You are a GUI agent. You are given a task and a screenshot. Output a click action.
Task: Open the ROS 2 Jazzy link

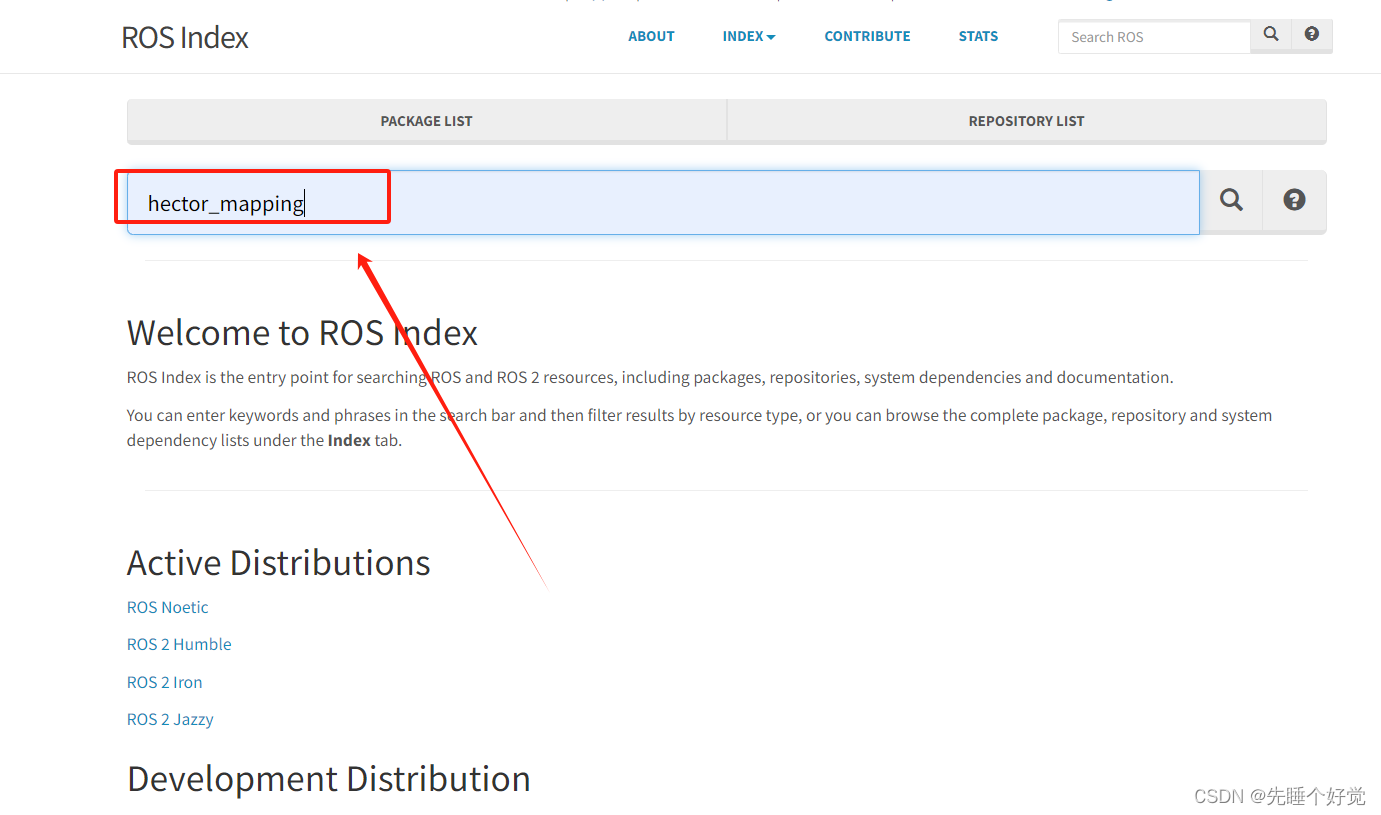point(170,719)
